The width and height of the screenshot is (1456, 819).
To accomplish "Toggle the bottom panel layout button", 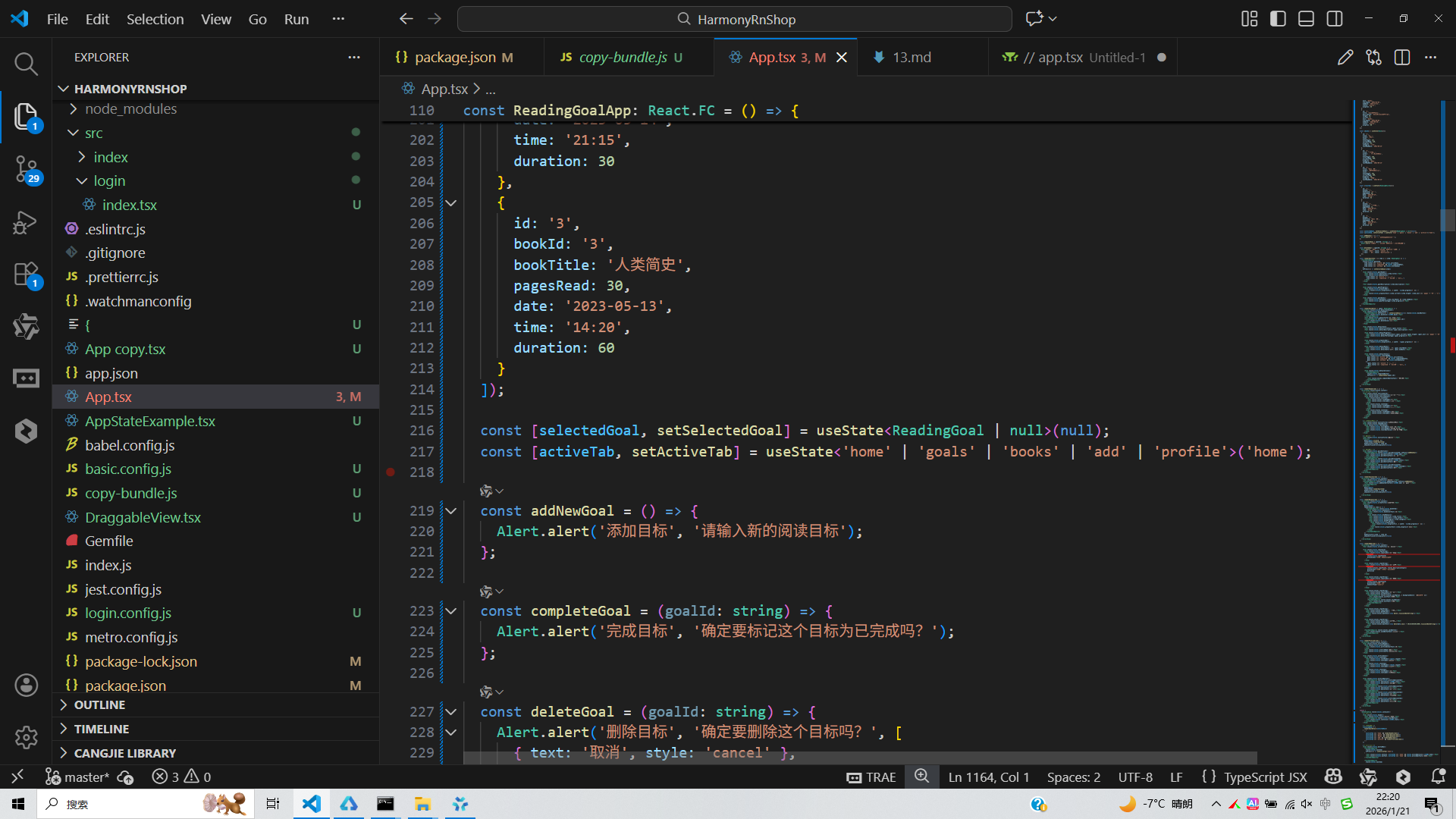I will [x=1306, y=19].
